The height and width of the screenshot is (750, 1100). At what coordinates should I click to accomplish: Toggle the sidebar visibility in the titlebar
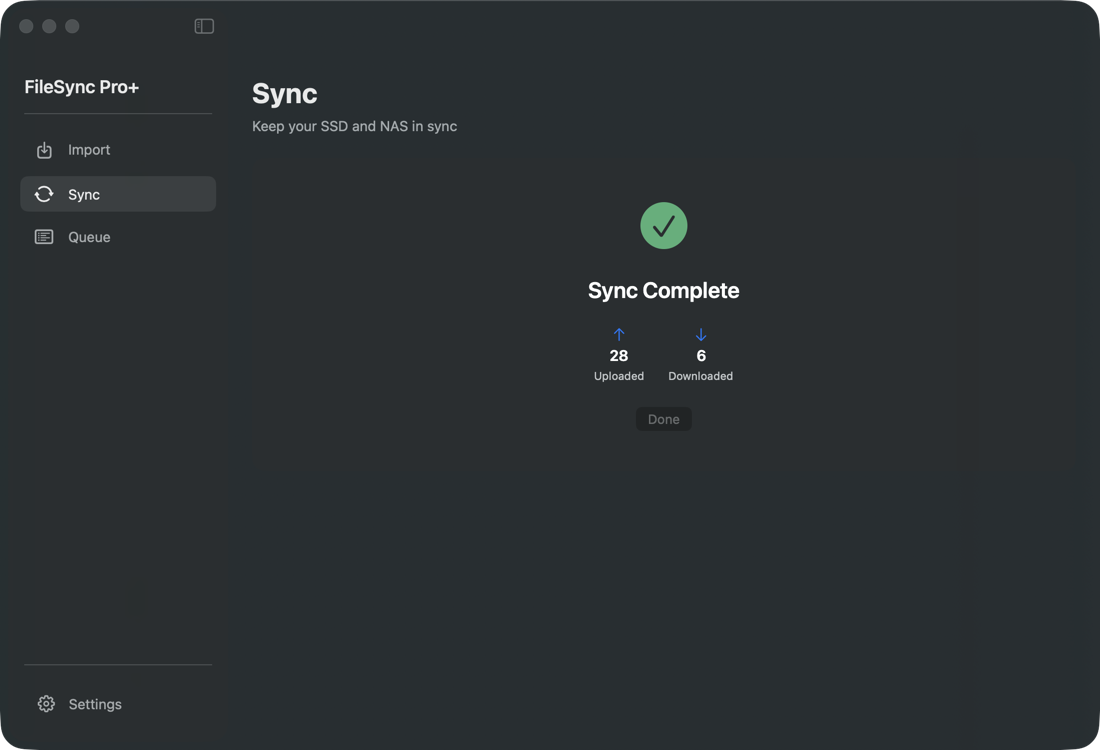pyautogui.click(x=204, y=25)
